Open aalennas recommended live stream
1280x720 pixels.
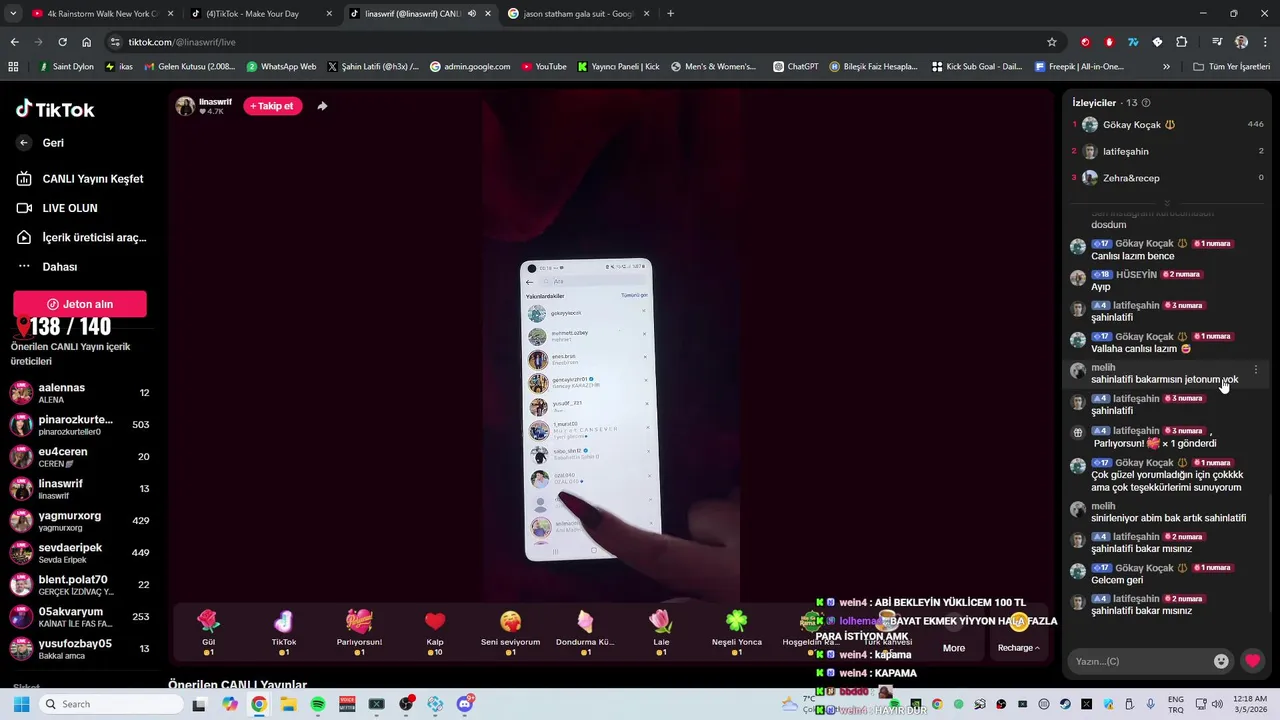click(x=80, y=393)
